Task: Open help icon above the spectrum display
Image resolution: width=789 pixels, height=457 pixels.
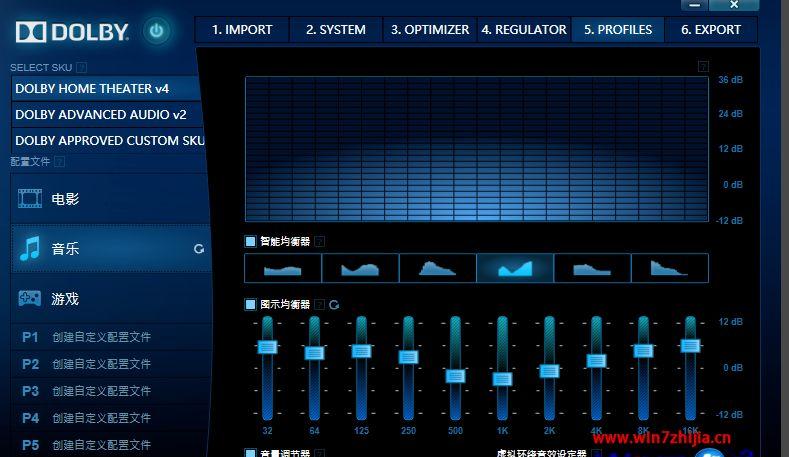Action: tap(703, 66)
